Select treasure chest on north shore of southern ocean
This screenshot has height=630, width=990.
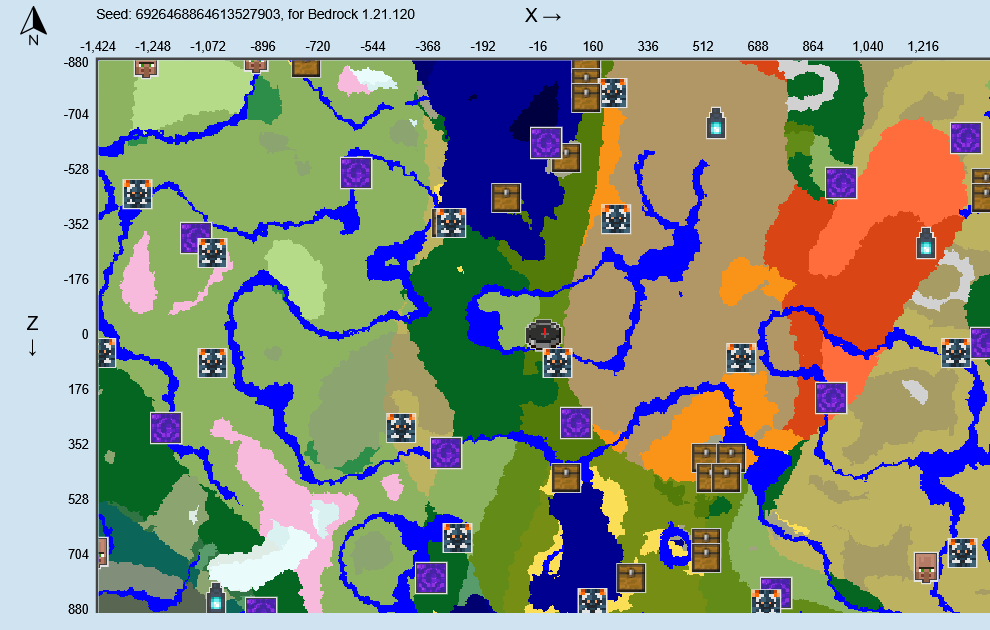point(566,477)
